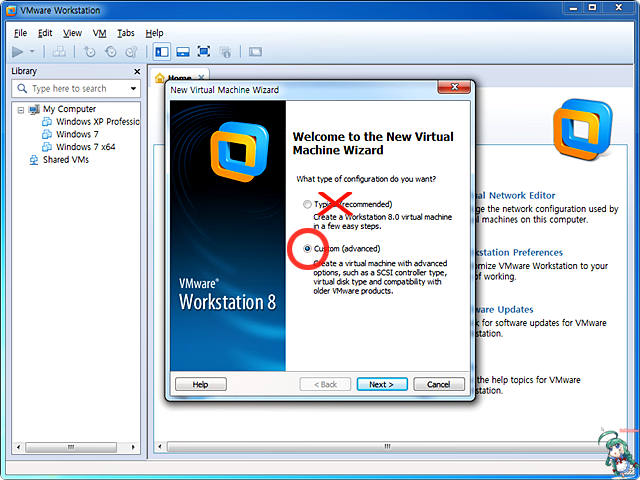Maximize the VMware Workstation window
The image size is (640, 480).
click(593, 7)
